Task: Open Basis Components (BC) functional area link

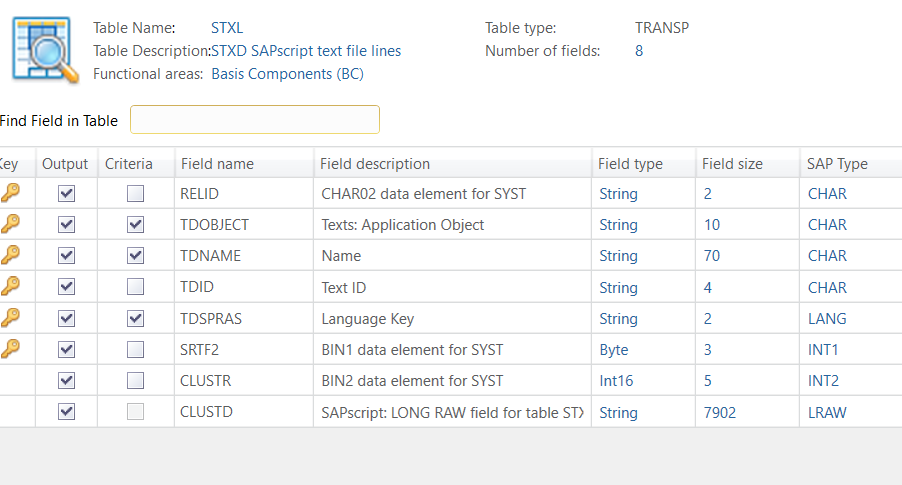Action: (287, 74)
